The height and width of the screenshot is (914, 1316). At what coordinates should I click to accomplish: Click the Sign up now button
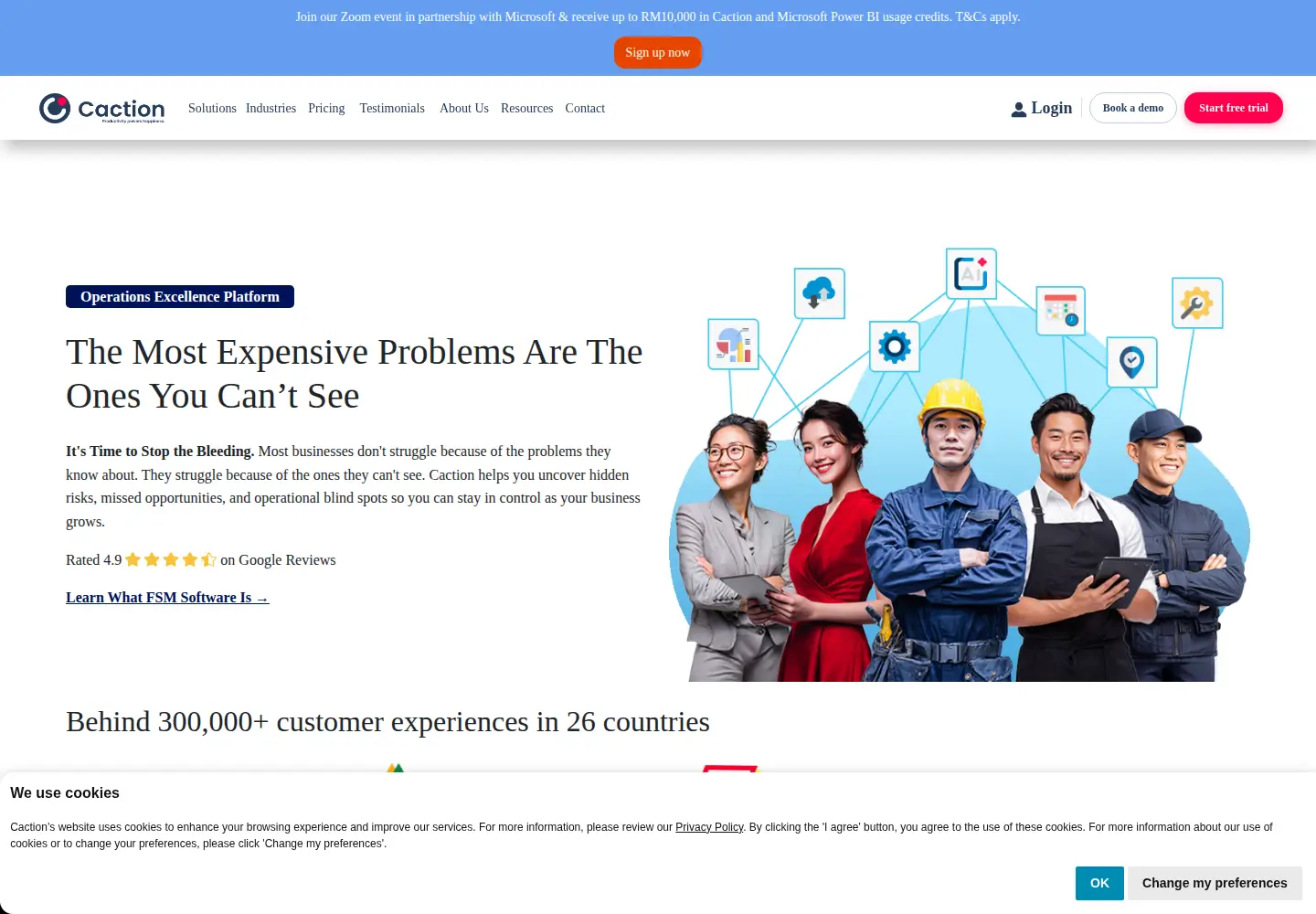click(658, 52)
